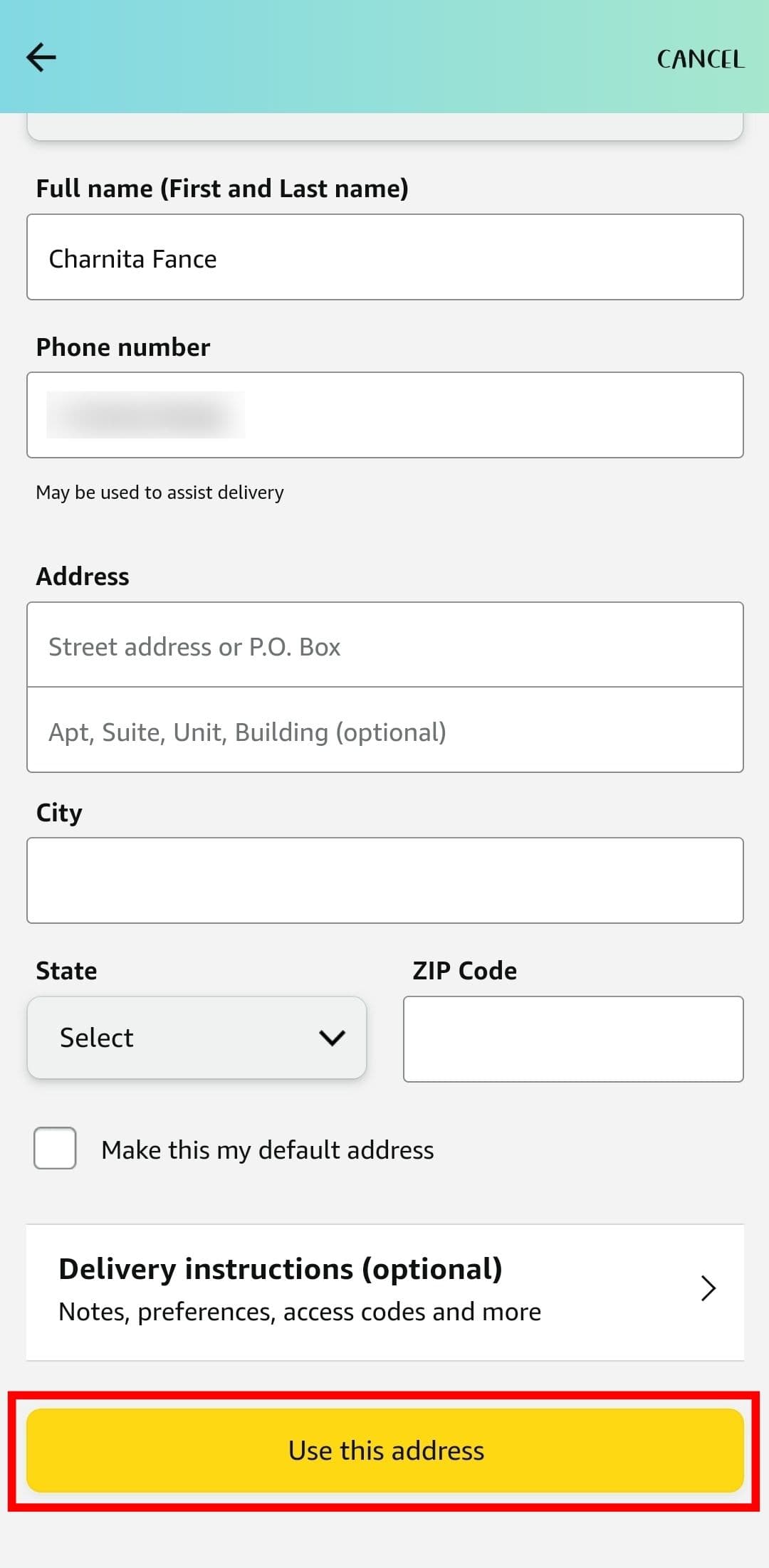This screenshot has height=1568, width=769.
Task: Click the Apt, Suite, Unit, Building field
Action: coord(384,730)
